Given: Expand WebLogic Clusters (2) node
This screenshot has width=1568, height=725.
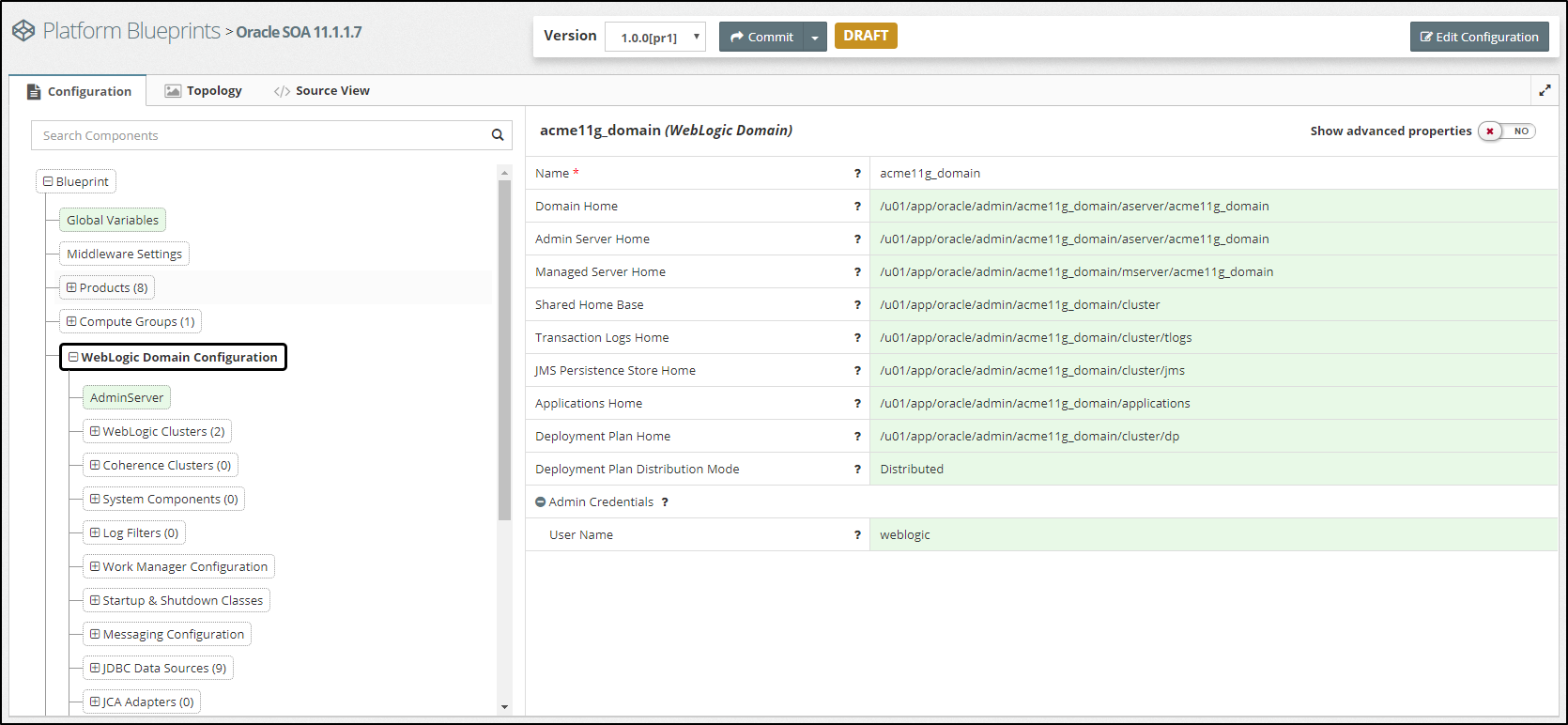Looking at the screenshot, I should click(95, 431).
